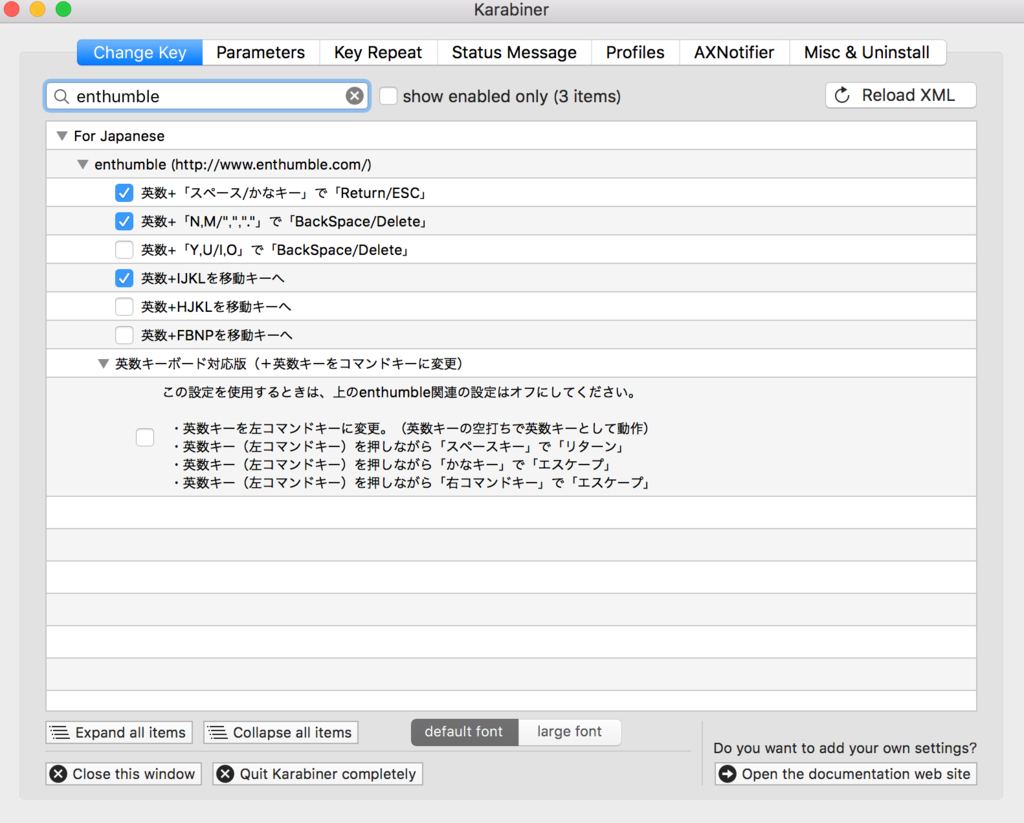Click Close this window button
Viewport: 1024px width, 823px height.
click(123, 774)
